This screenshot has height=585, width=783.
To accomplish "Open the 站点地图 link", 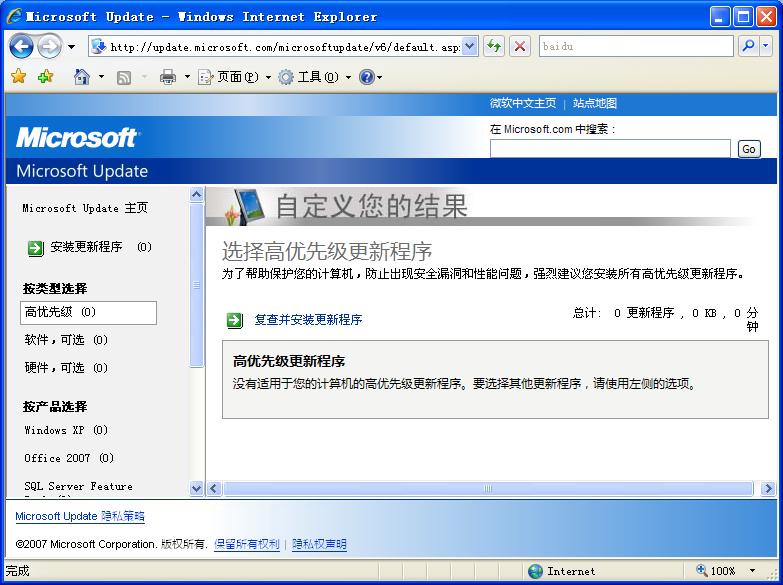I will (x=595, y=103).
